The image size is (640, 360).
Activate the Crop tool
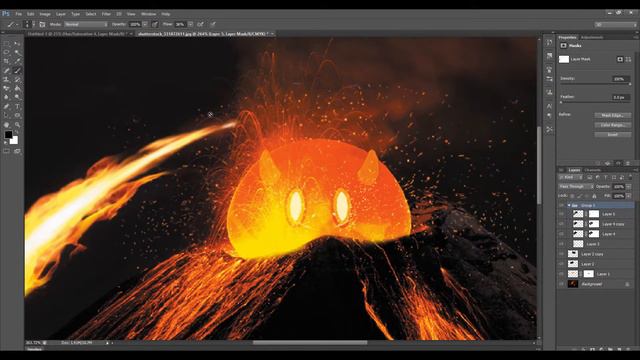pos(7,61)
